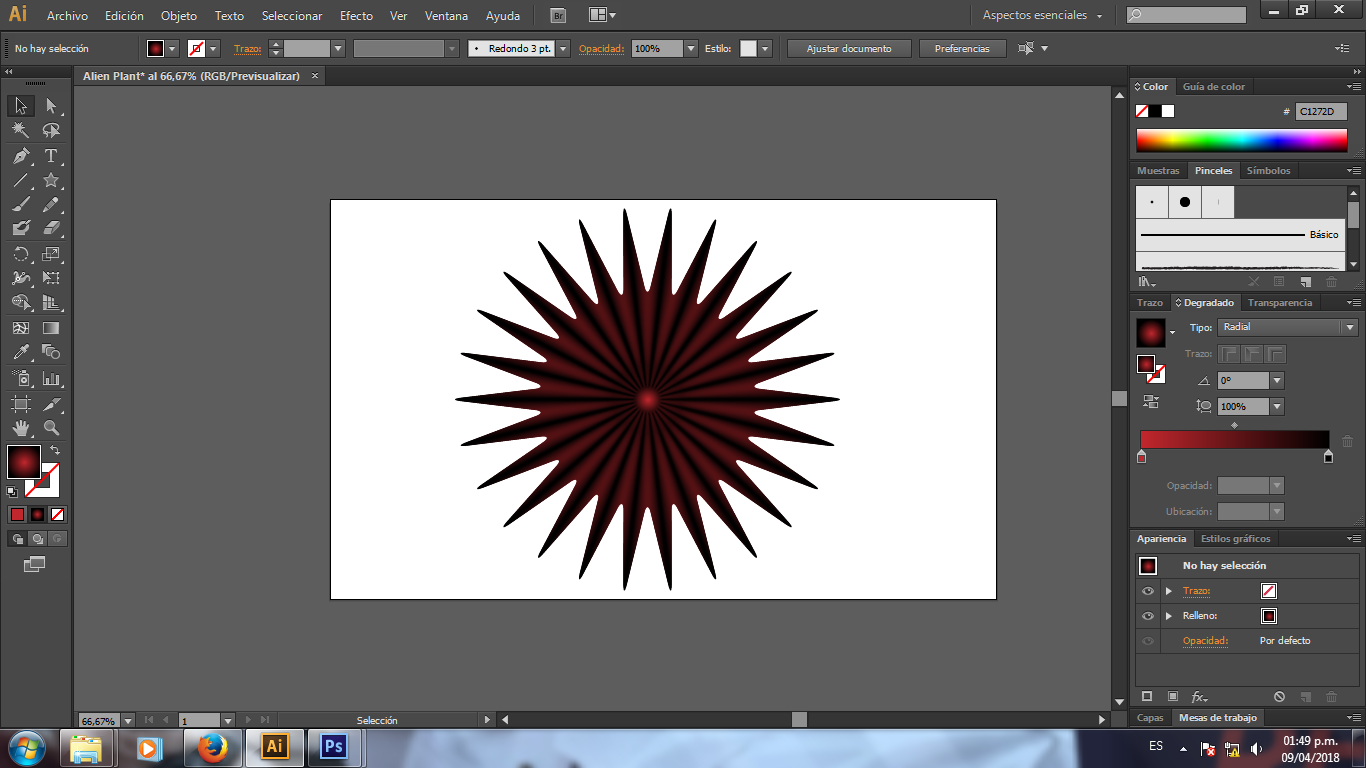Enable Draw Normal mode
The image size is (1366, 768).
[x=17, y=538]
